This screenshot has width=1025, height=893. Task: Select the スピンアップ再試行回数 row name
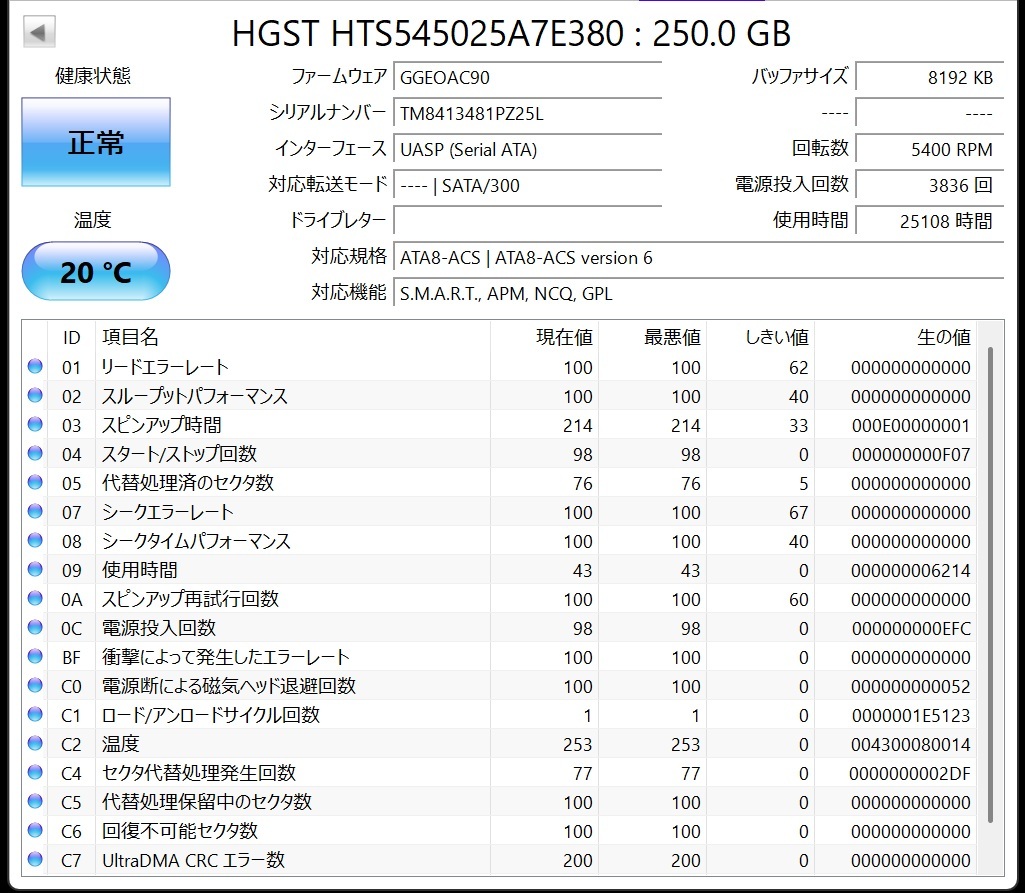pos(190,599)
